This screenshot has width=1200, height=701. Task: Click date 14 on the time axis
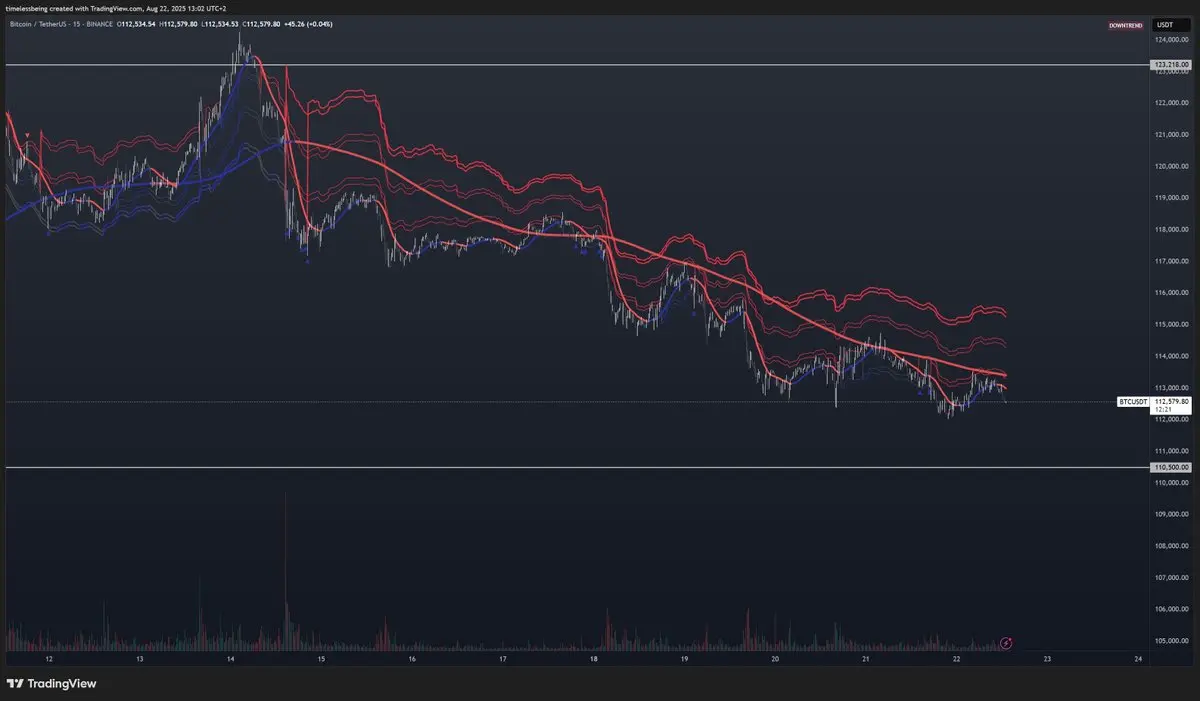pyautogui.click(x=231, y=659)
